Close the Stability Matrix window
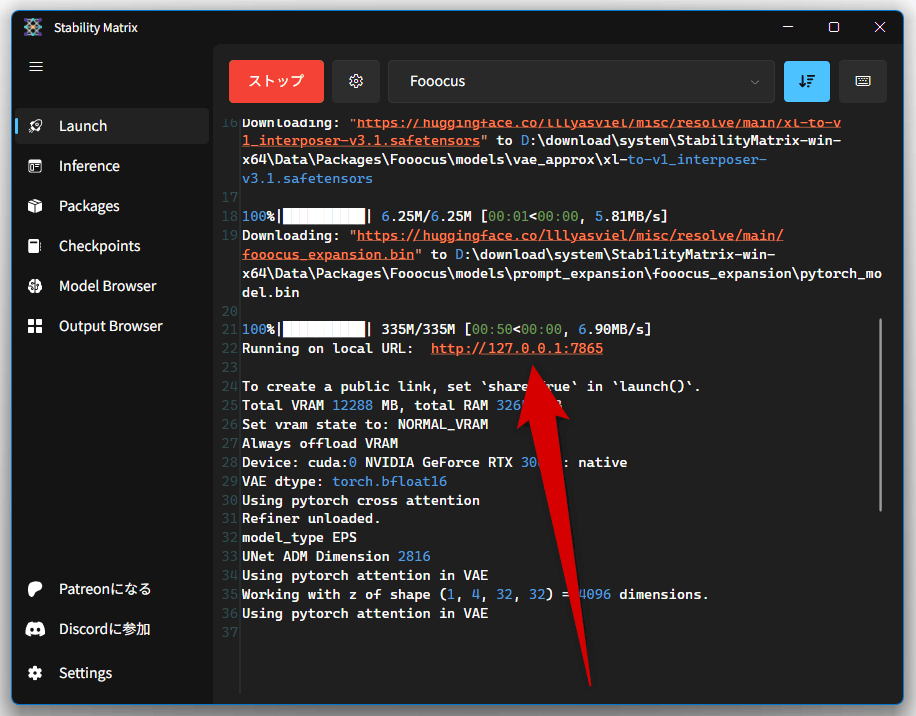Viewport: 916px width, 716px height. [880, 27]
